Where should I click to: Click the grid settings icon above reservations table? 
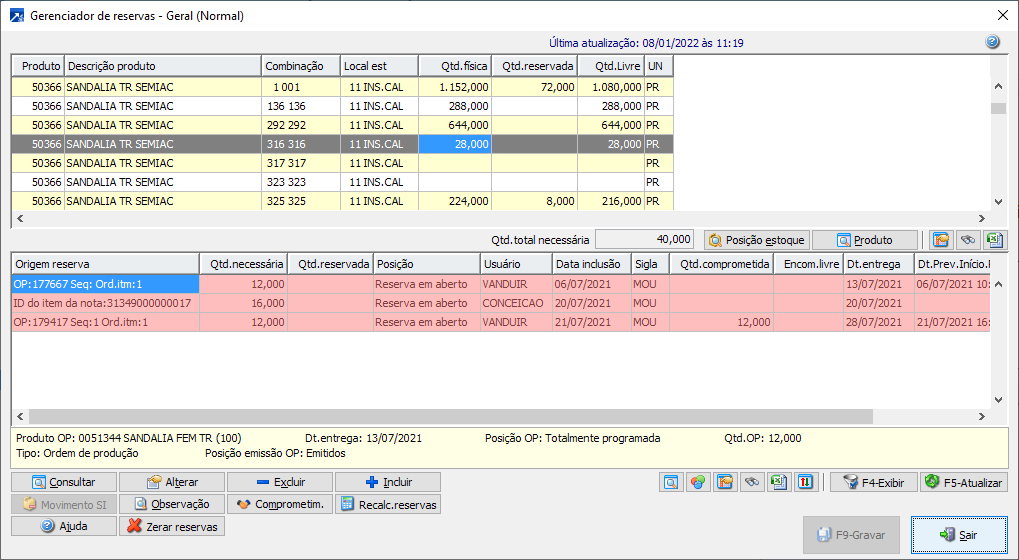pos(940,240)
